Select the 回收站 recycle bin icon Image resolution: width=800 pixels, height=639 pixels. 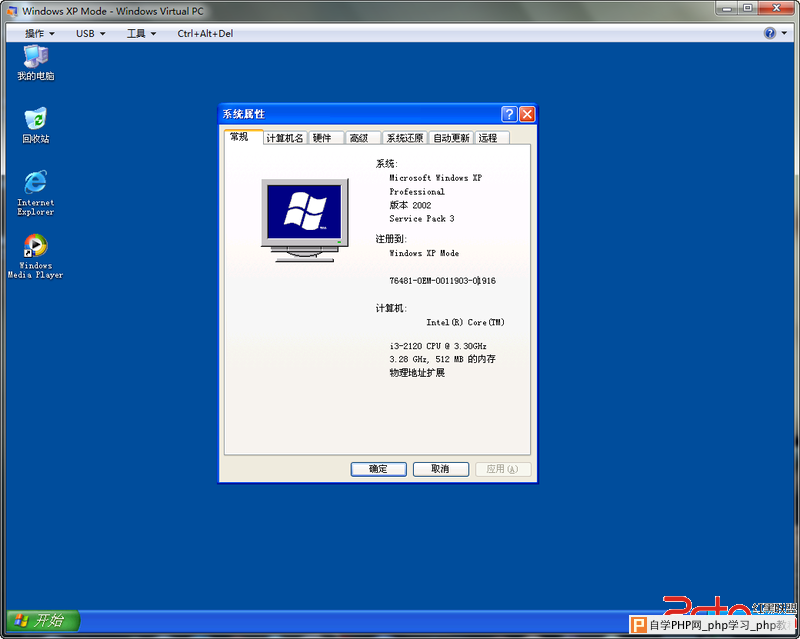coord(36,125)
